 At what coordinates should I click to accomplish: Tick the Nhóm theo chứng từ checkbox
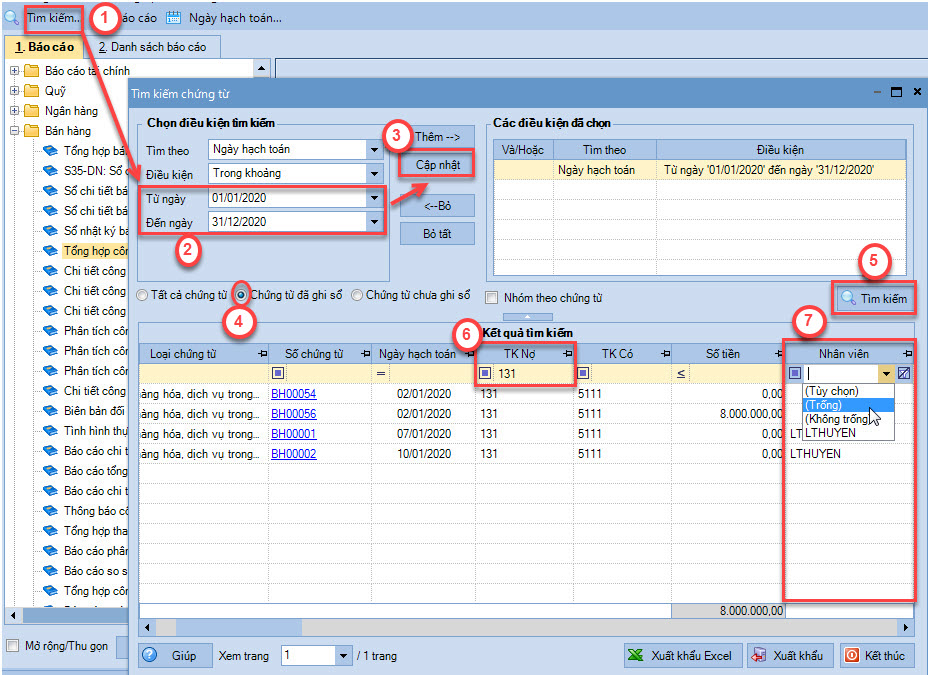click(x=491, y=298)
